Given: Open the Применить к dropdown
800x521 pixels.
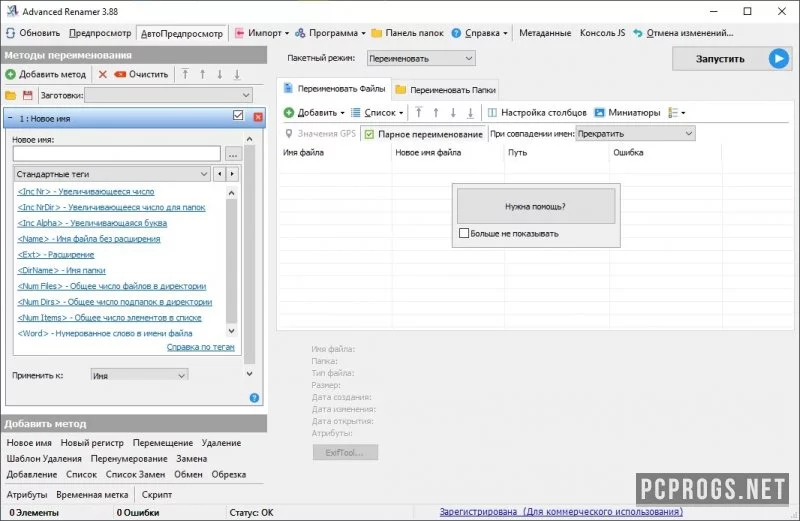Looking at the screenshot, I should click(139, 375).
